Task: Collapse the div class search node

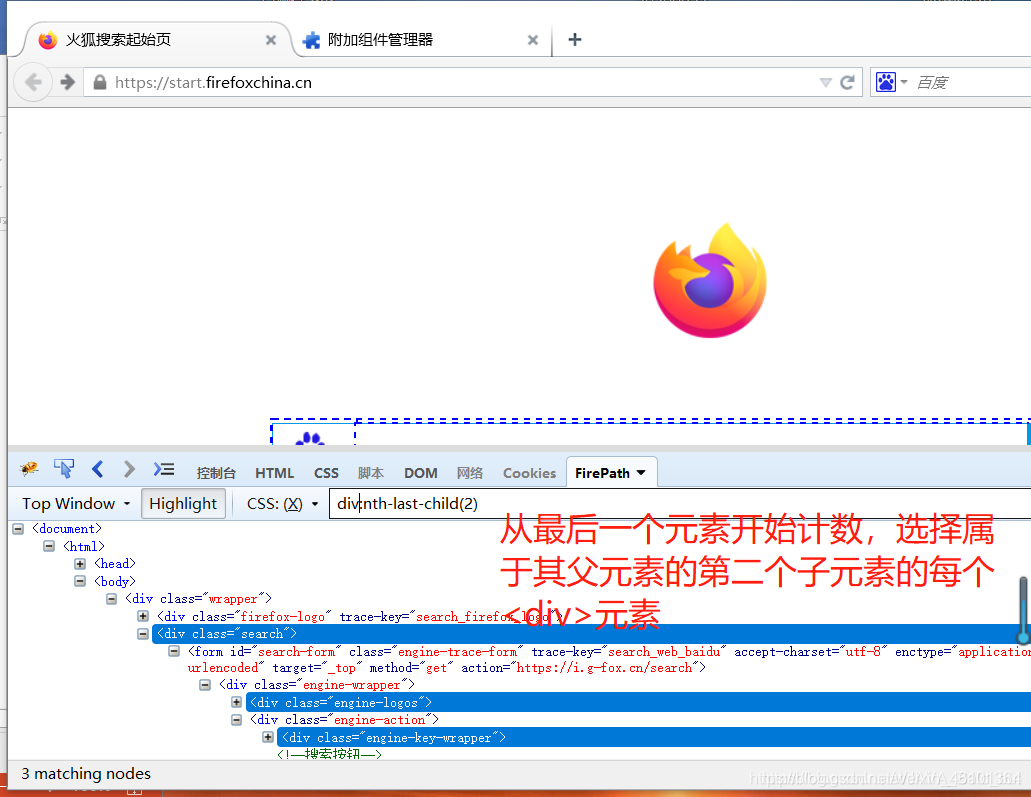Action: [143, 634]
